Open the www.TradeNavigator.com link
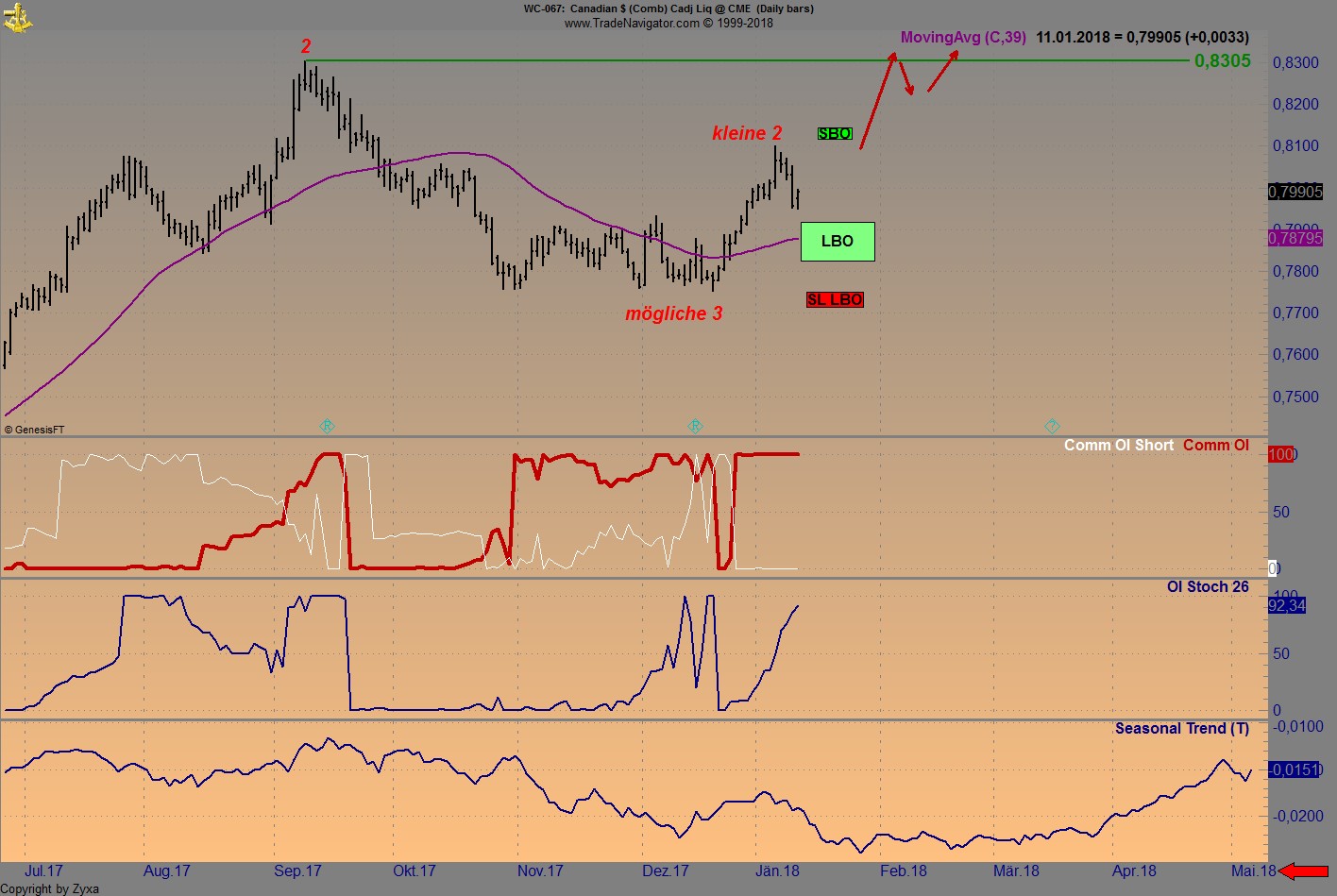Screen dimensions: 1337x896 [x=630, y=23]
